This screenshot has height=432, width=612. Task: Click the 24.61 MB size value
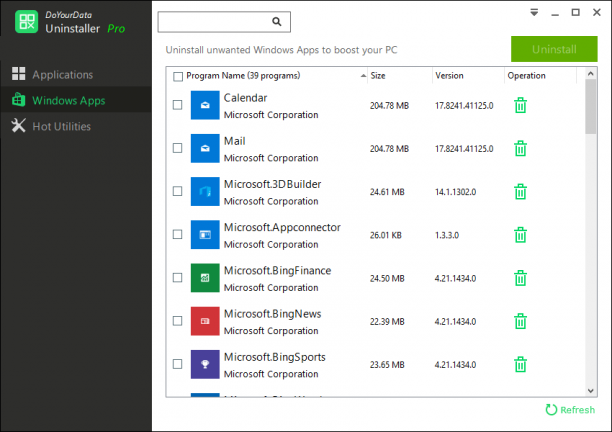387,192
